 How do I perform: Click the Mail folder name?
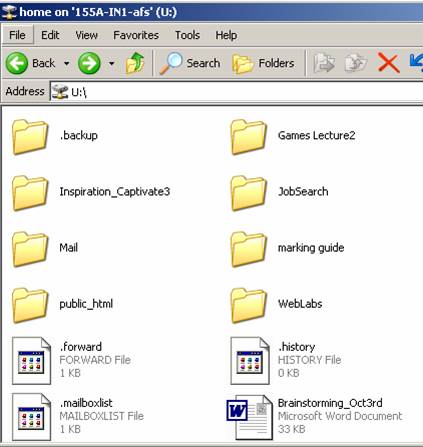[69, 248]
